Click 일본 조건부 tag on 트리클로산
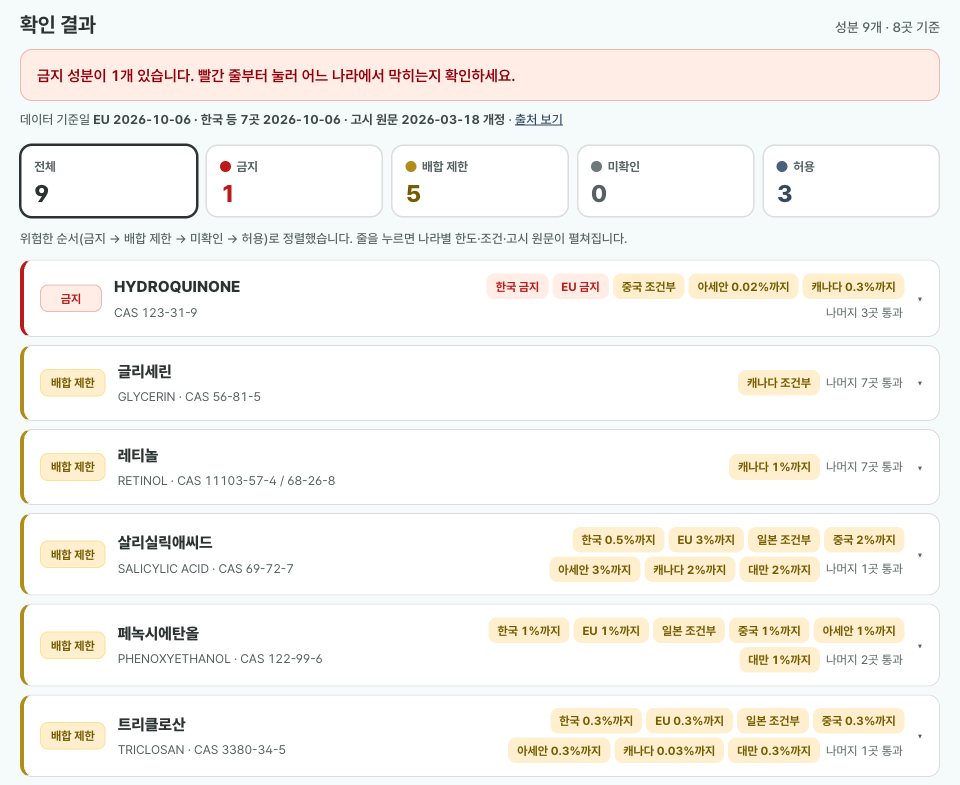This screenshot has width=960, height=785. (773, 721)
